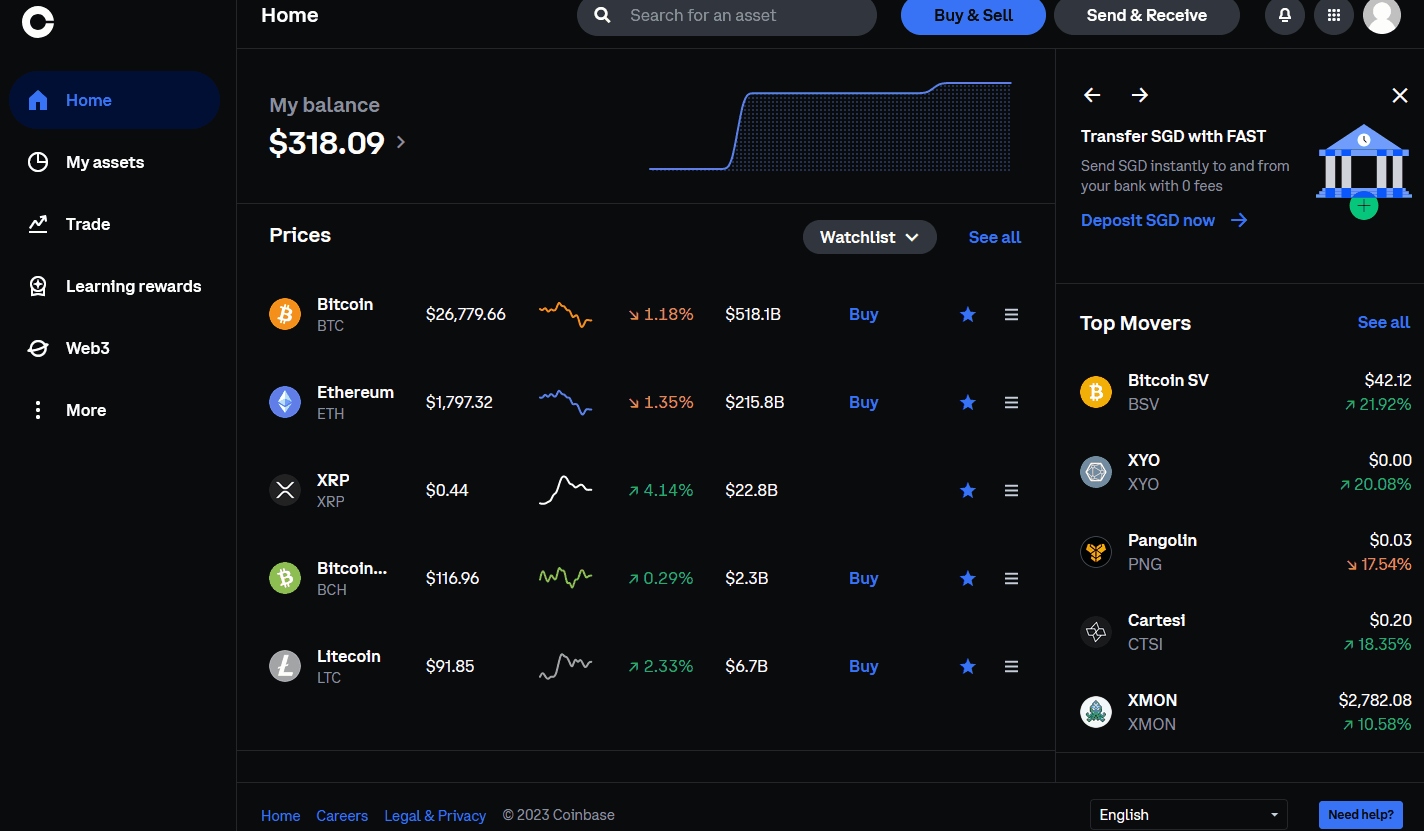Expand balance details chevron
The image size is (1424, 831).
pos(401,142)
